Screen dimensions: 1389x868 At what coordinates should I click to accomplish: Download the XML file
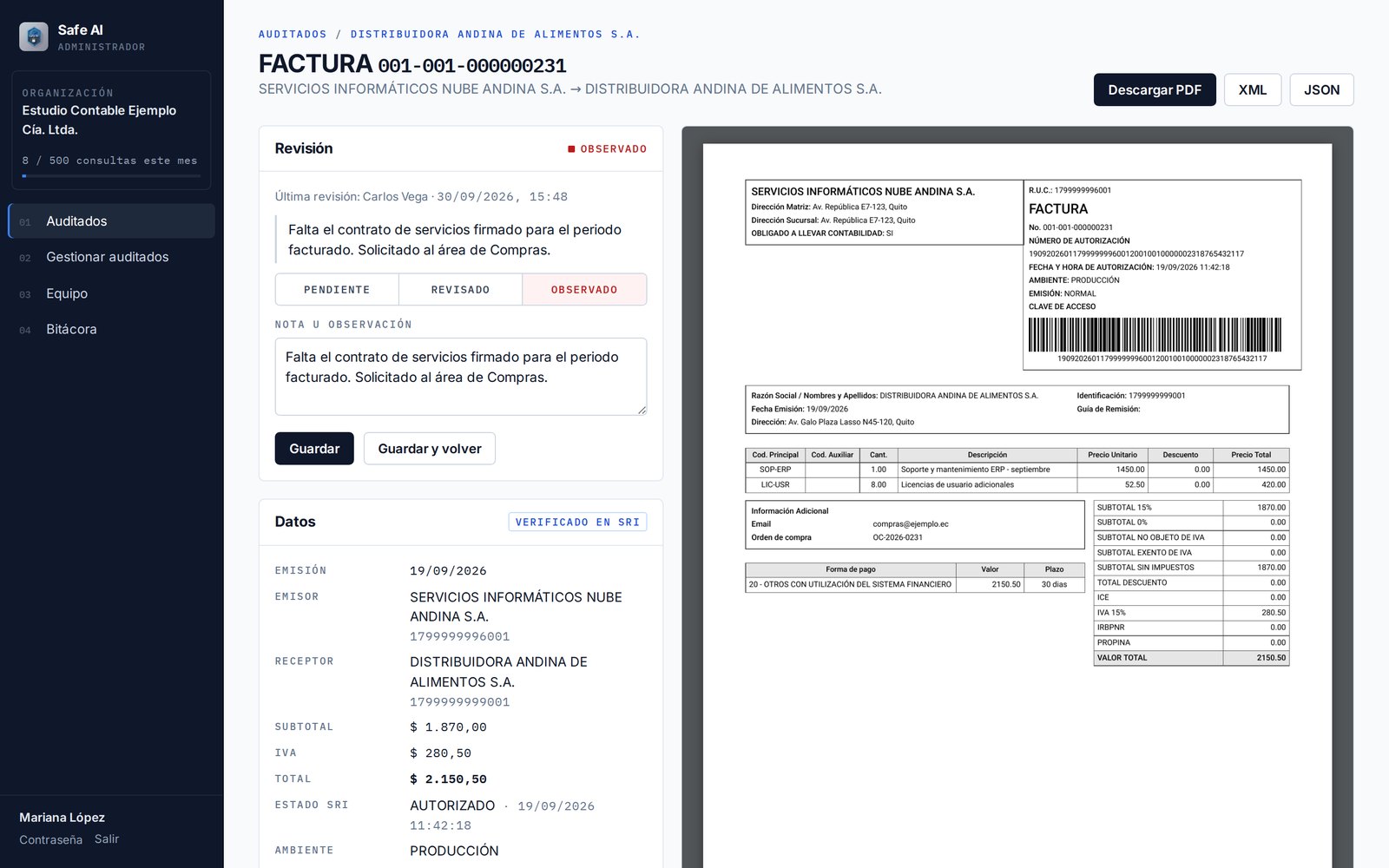tap(1253, 89)
